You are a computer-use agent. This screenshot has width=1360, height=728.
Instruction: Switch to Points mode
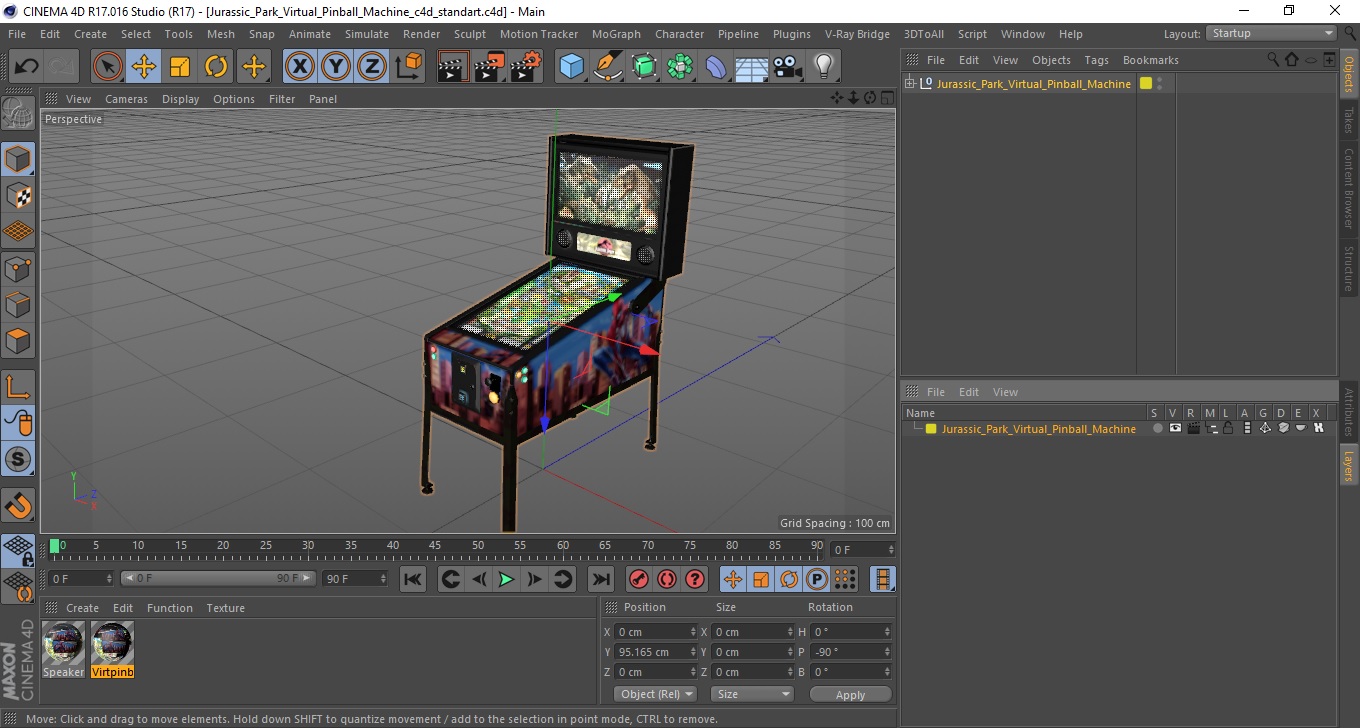point(18,268)
